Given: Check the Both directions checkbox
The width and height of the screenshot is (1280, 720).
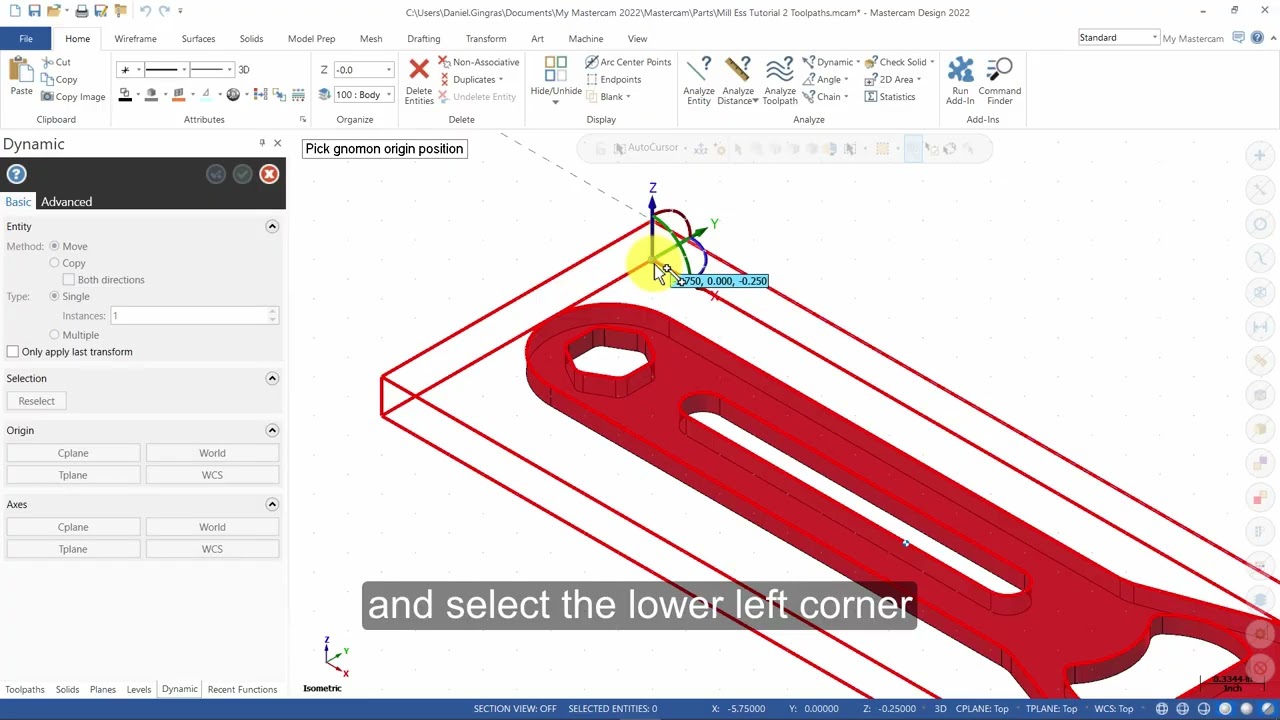Looking at the screenshot, I should 69,280.
